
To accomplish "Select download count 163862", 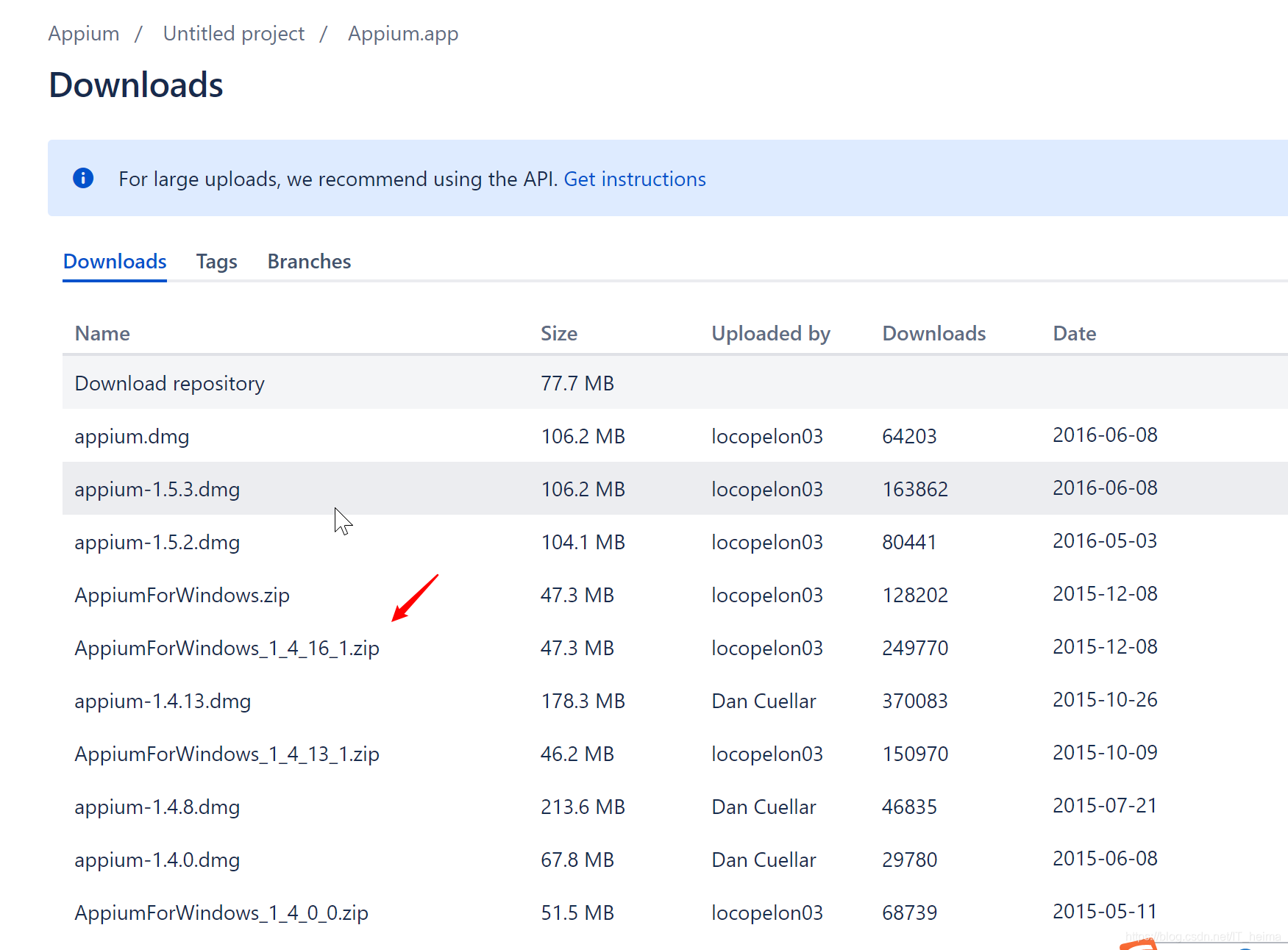I will pyautogui.click(x=915, y=490).
